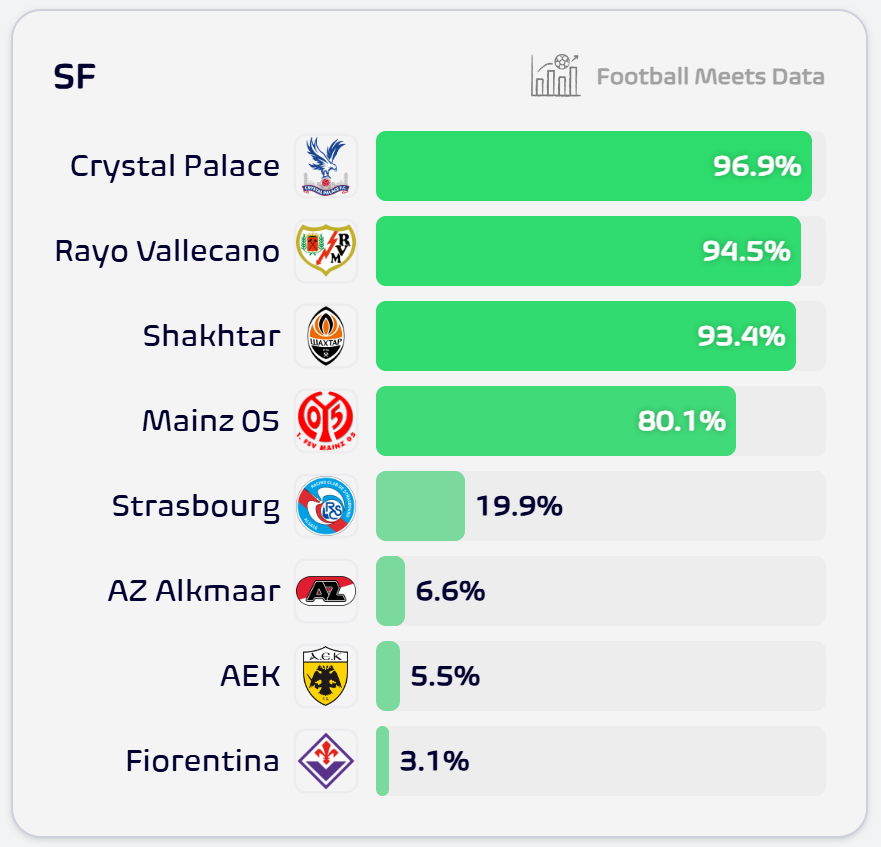Click the Crystal Palace club crest
This screenshot has width=881, height=847.
(x=326, y=166)
